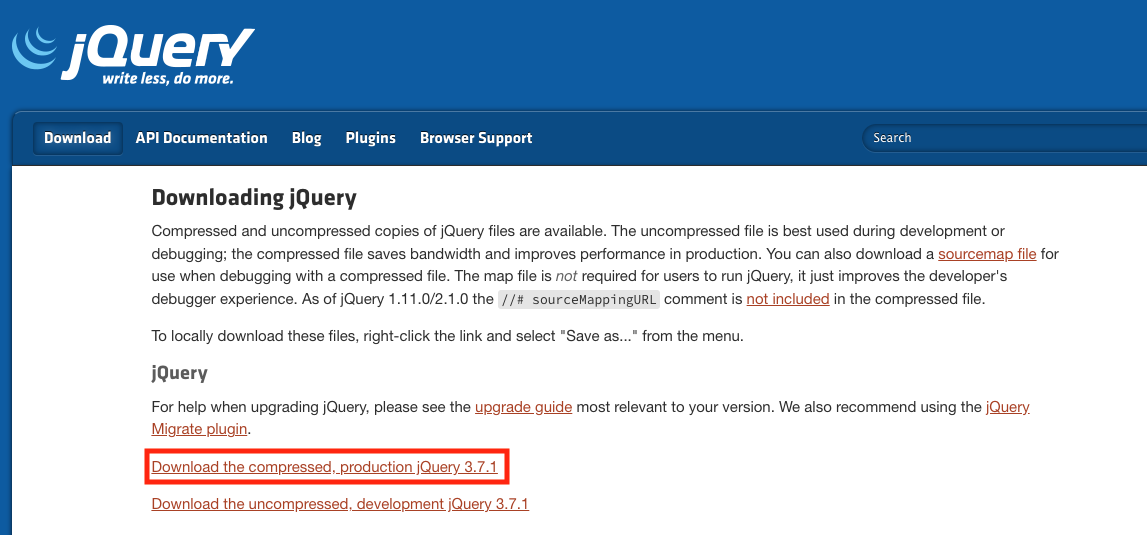Open Browser Support nav item
Image resolution: width=1147 pixels, height=535 pixels.
476,138
